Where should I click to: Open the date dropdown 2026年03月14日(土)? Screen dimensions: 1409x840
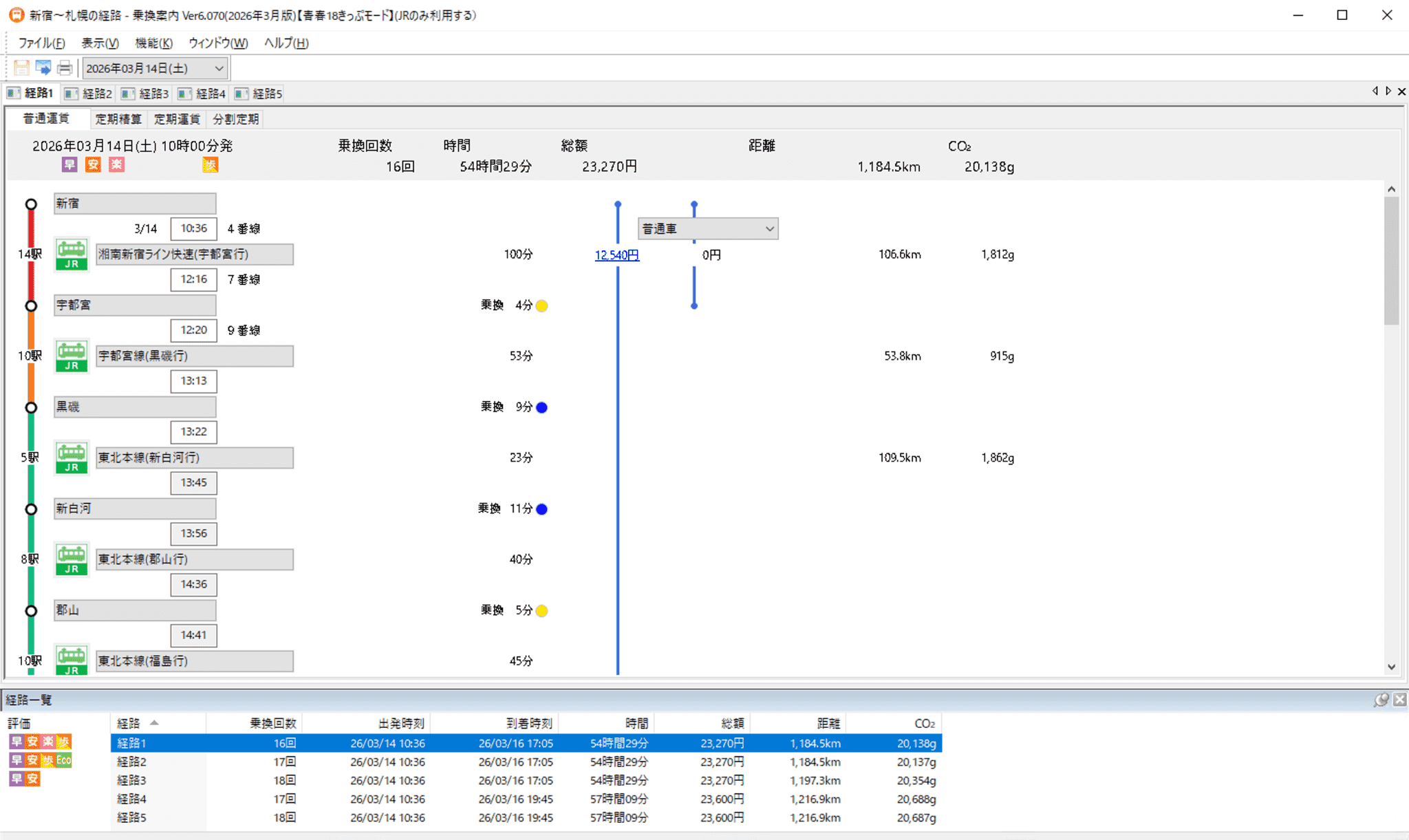(219, 68)
